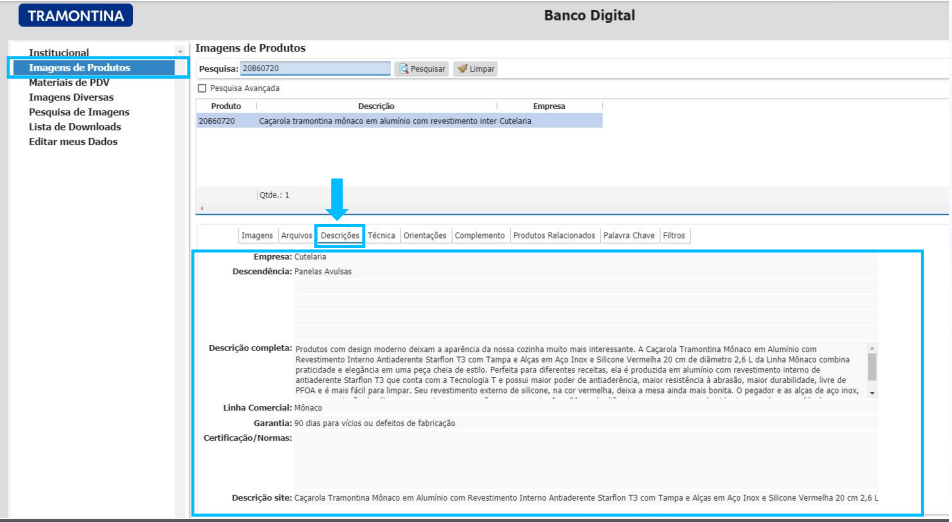This screenshot has height=522, width=952.
Task: Click the Descrição completa scrollbar thumb
Action: click(872, 367)
